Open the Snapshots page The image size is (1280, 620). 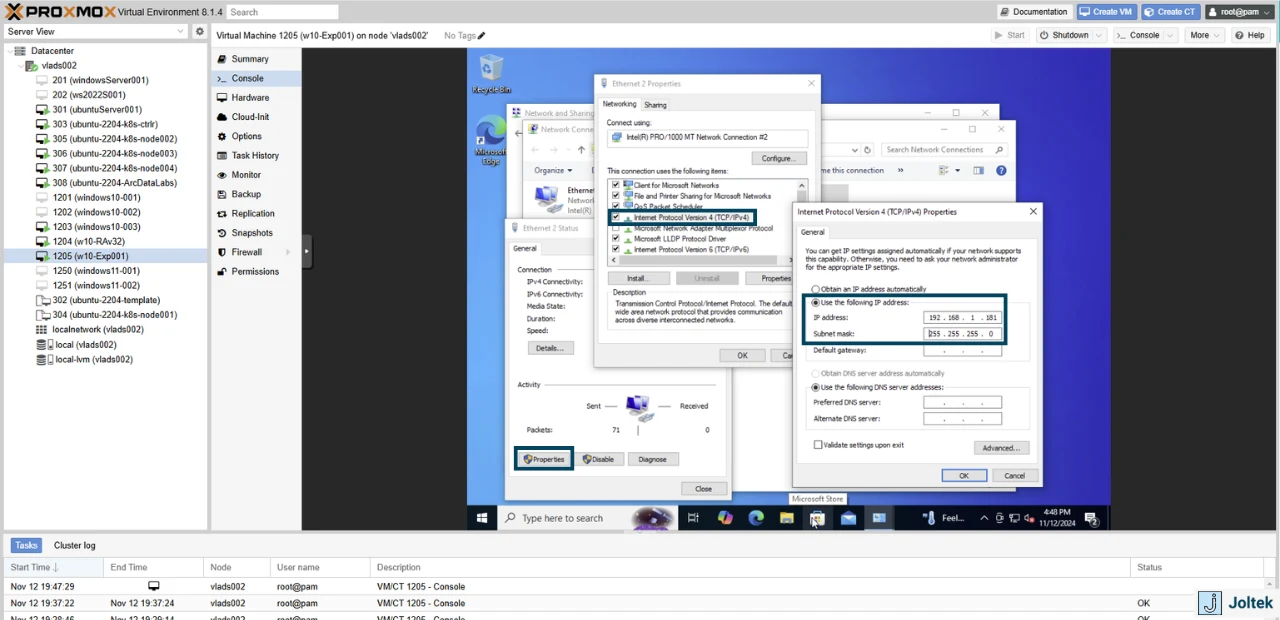pyautogui.click(x=252, y=233)
